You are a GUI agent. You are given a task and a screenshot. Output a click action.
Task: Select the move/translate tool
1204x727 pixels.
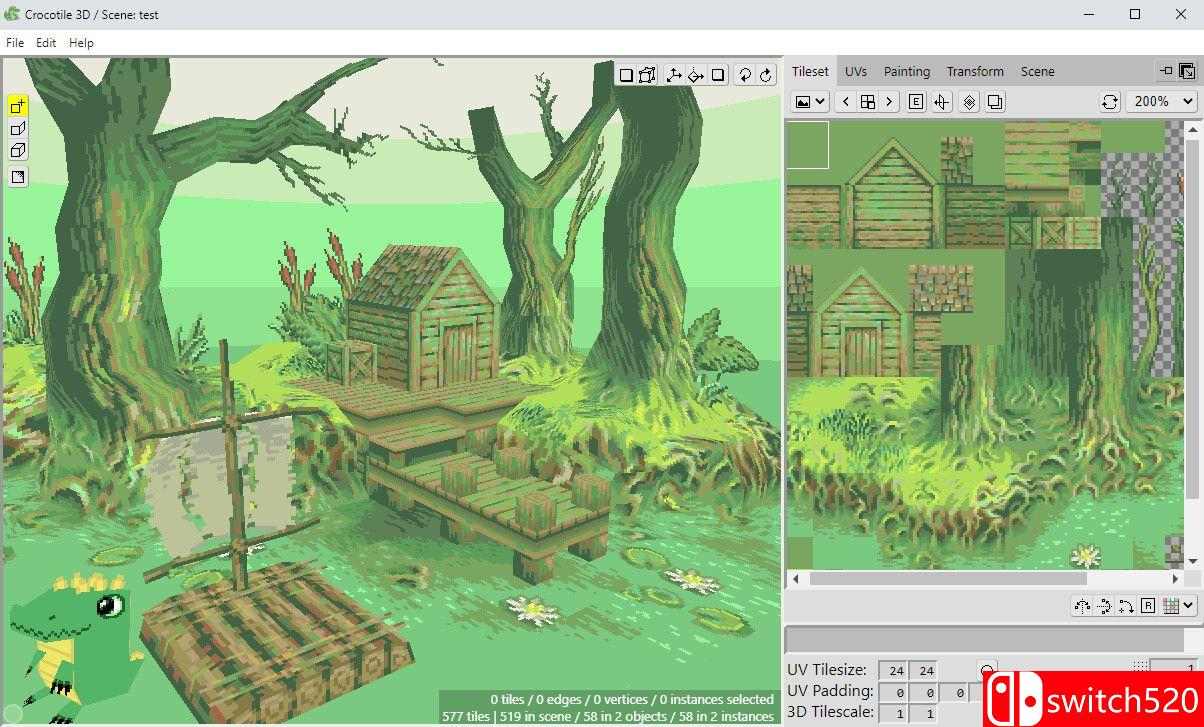point(672,74)
